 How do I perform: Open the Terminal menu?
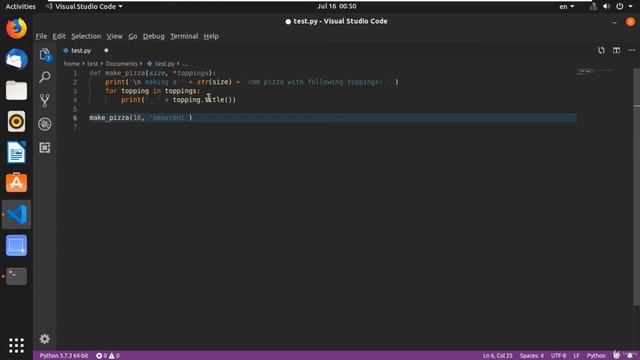(x=184, y=36)
